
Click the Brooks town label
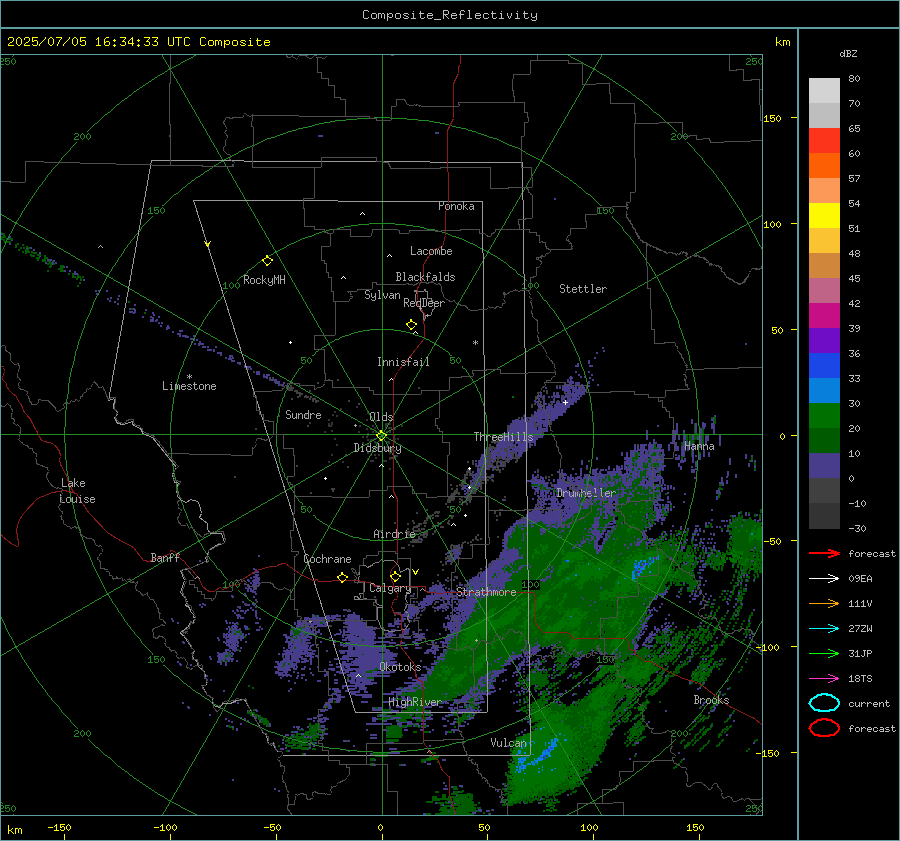click(x=711, y=700)
